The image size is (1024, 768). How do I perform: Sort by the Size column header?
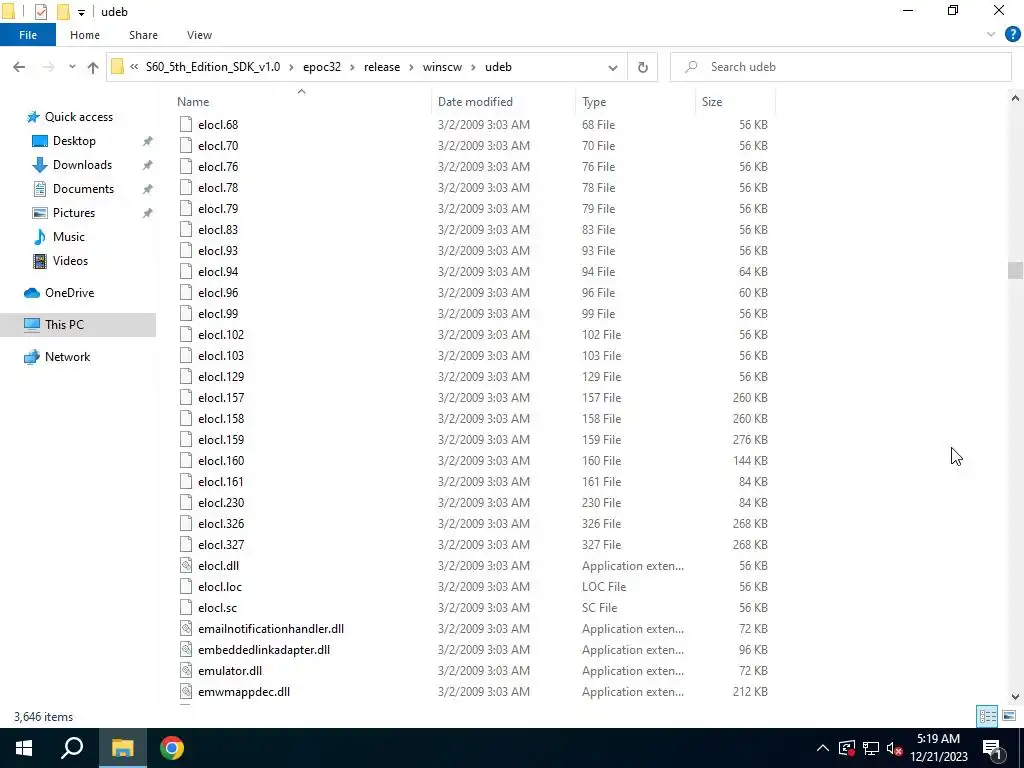(x=712, y=102)
